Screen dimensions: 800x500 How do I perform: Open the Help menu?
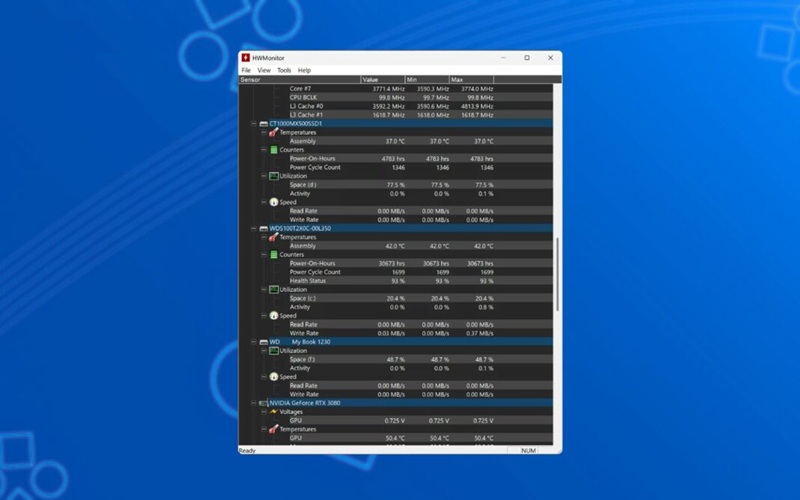(304, 70)
